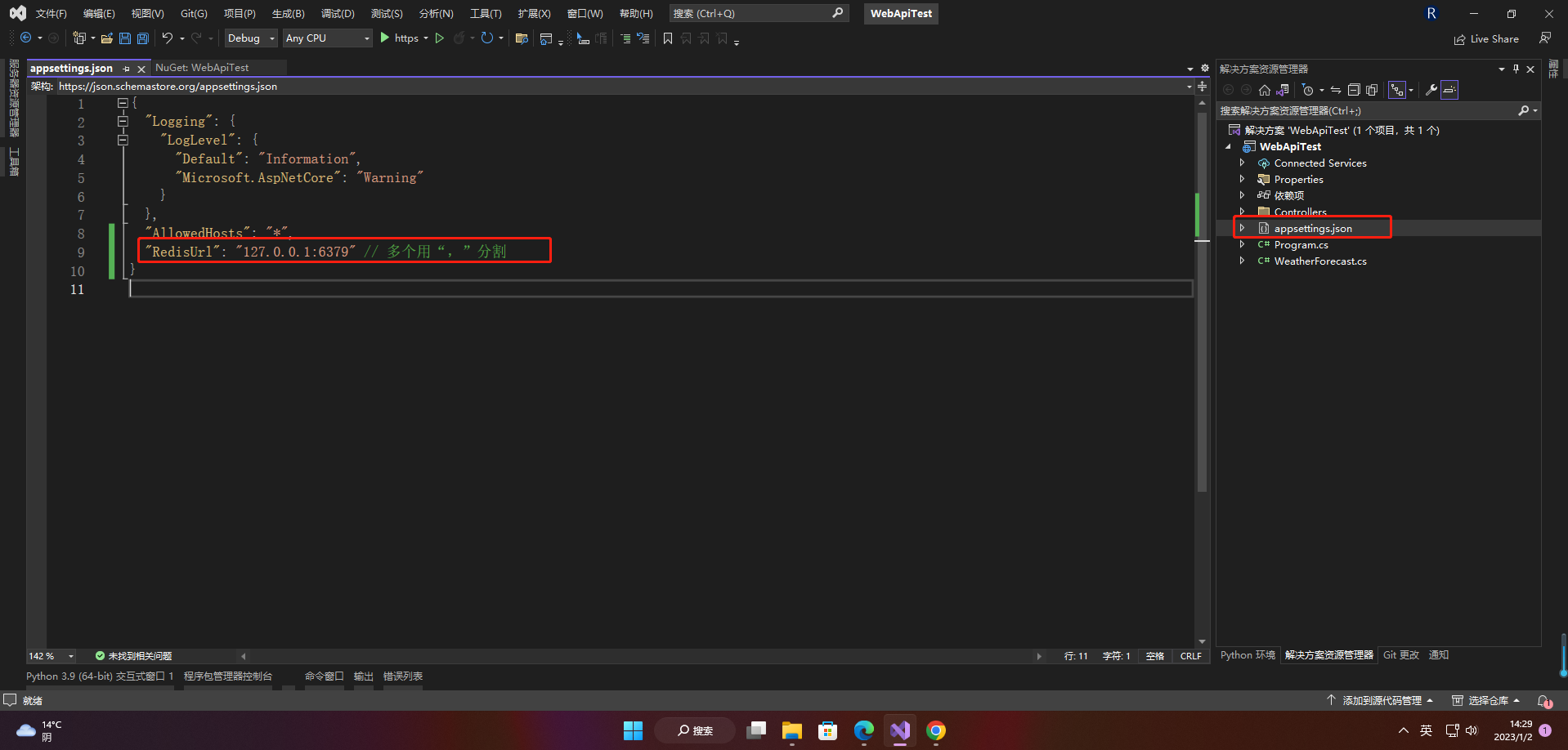Expand the Program.cs node
Screen dimensions: 1568x750
[x=1242, y=244]
